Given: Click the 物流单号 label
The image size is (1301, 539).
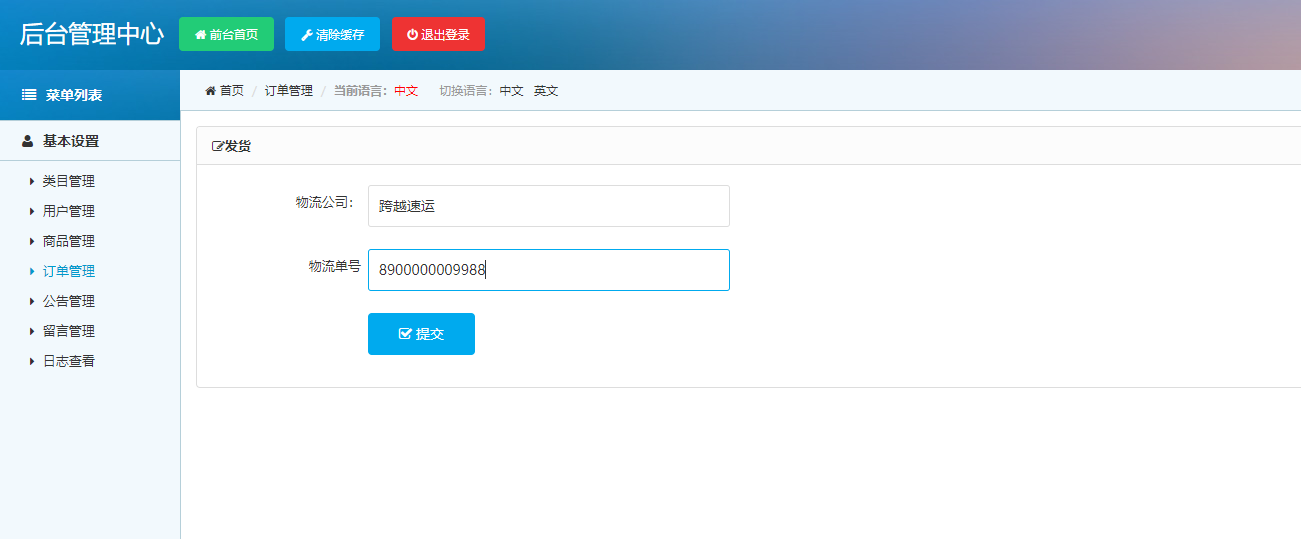Looking at the screenshot, I should coord(334,266).
